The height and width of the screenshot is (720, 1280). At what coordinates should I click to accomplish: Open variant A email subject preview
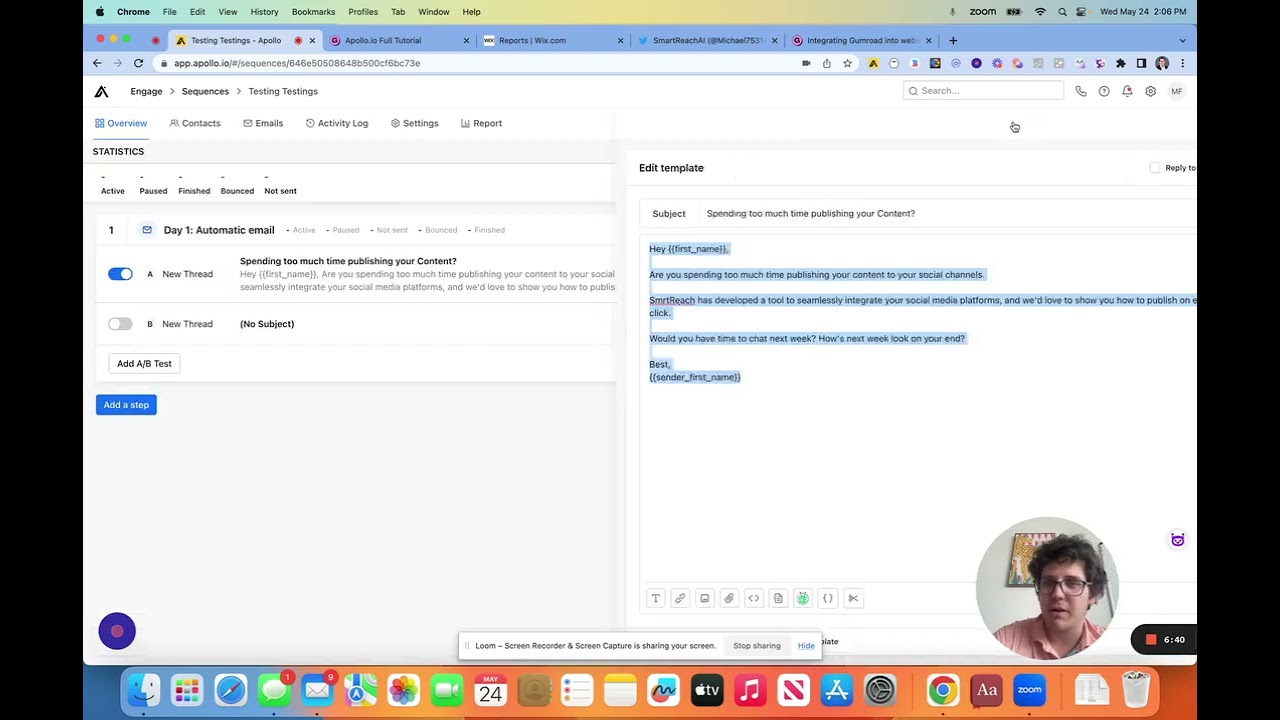tap(348, 261)
